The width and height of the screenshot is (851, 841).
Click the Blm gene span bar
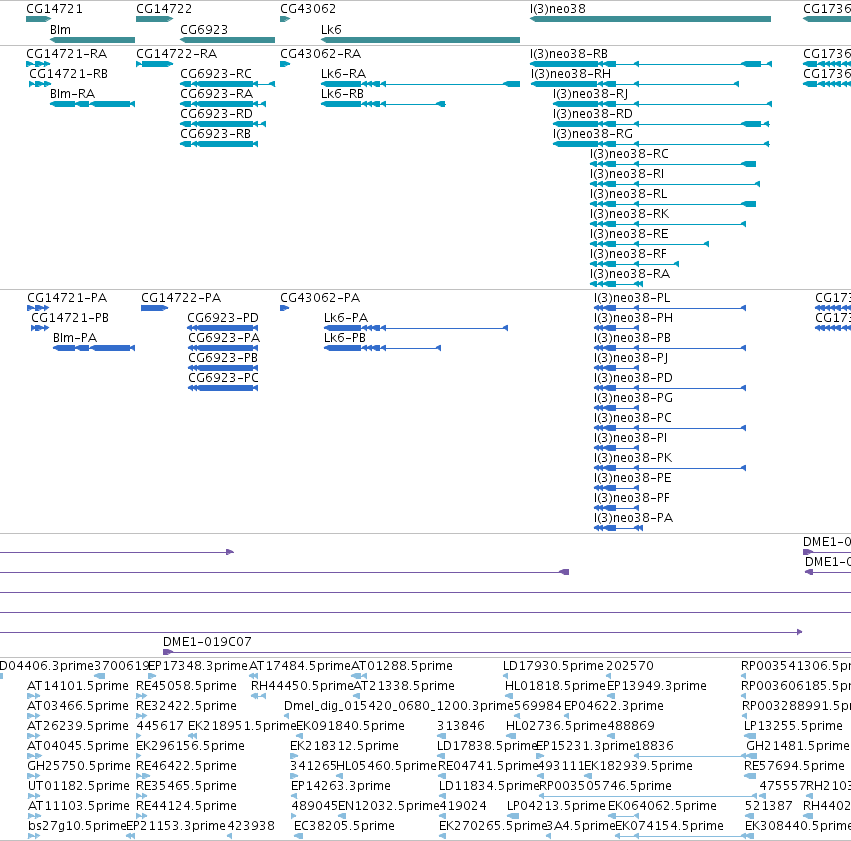coord(92,40)
